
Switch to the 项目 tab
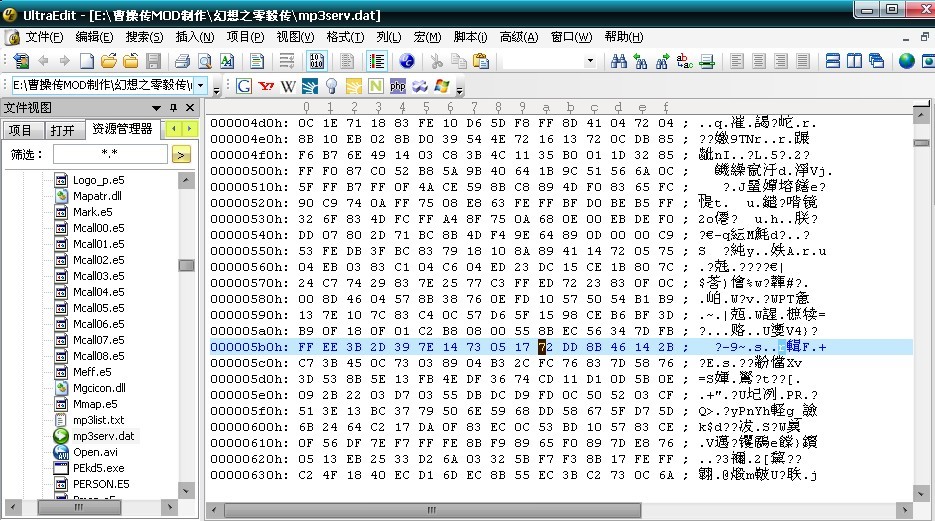pos(21,130)
